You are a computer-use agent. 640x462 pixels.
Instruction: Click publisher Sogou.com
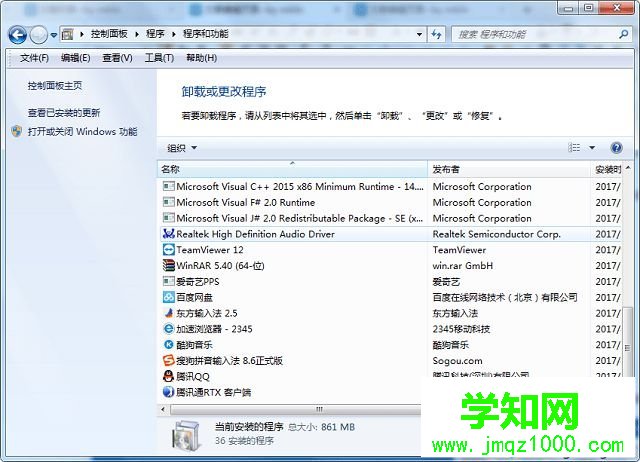[x=458, y=361]
